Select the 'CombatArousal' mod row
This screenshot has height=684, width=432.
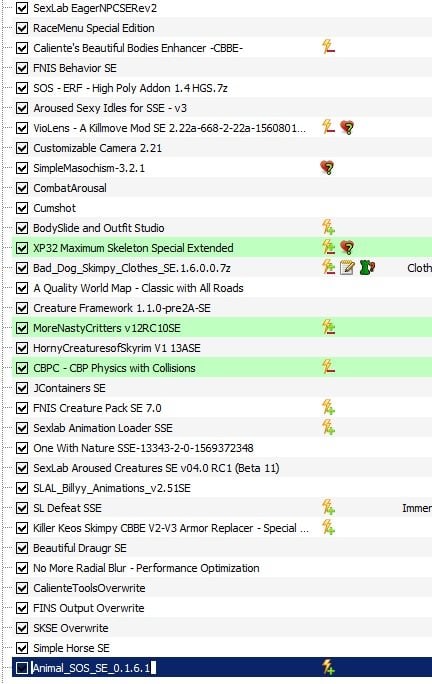[222, 188]
